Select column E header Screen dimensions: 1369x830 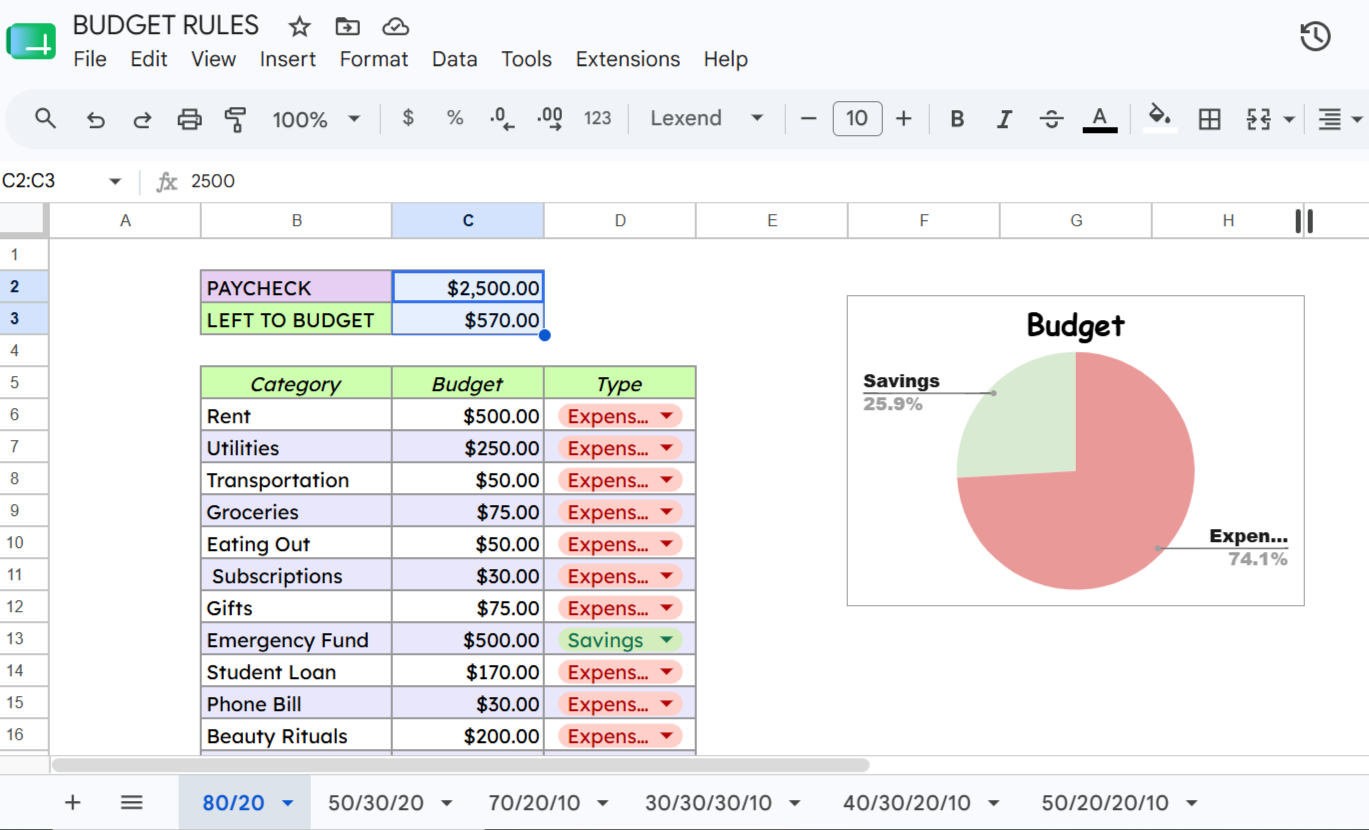tap(772, 220)
